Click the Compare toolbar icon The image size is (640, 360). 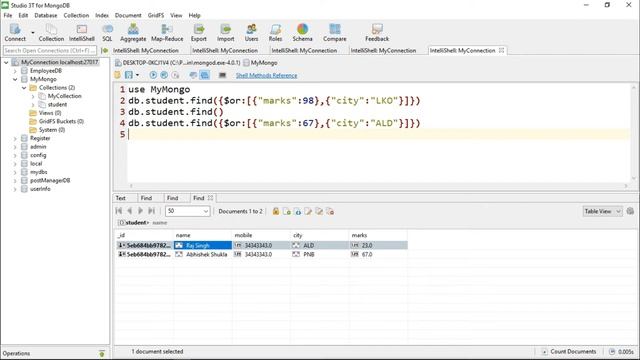pos(335,33)
